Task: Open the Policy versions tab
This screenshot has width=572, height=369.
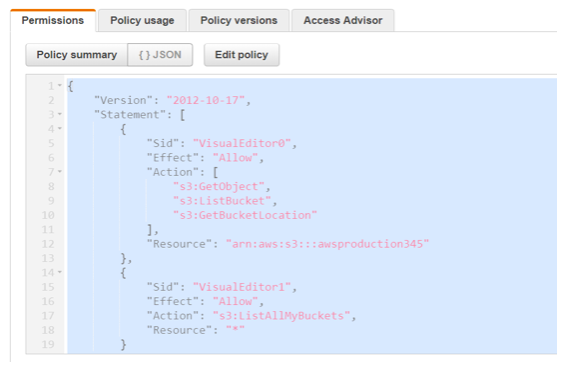Action: pos(239,20)
